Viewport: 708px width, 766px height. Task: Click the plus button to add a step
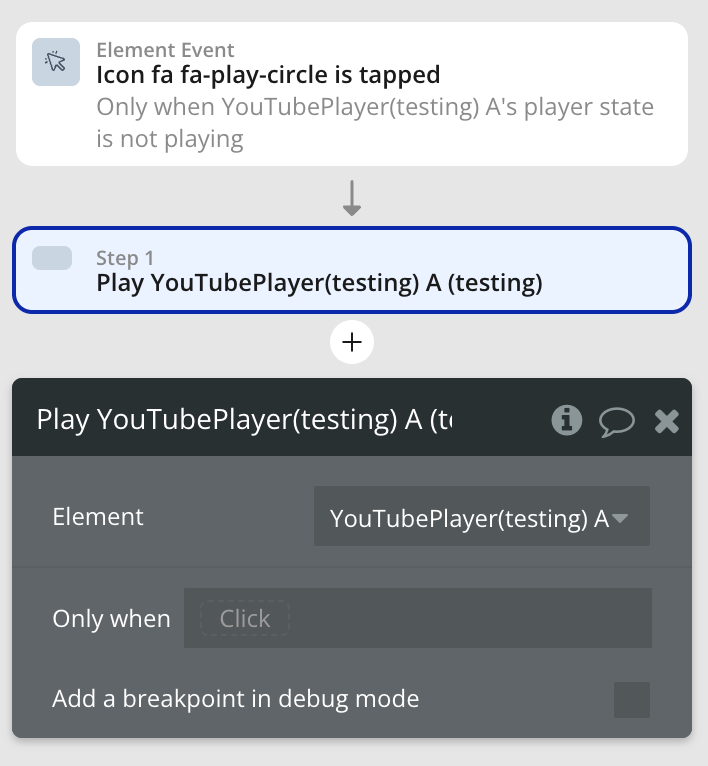352,343
